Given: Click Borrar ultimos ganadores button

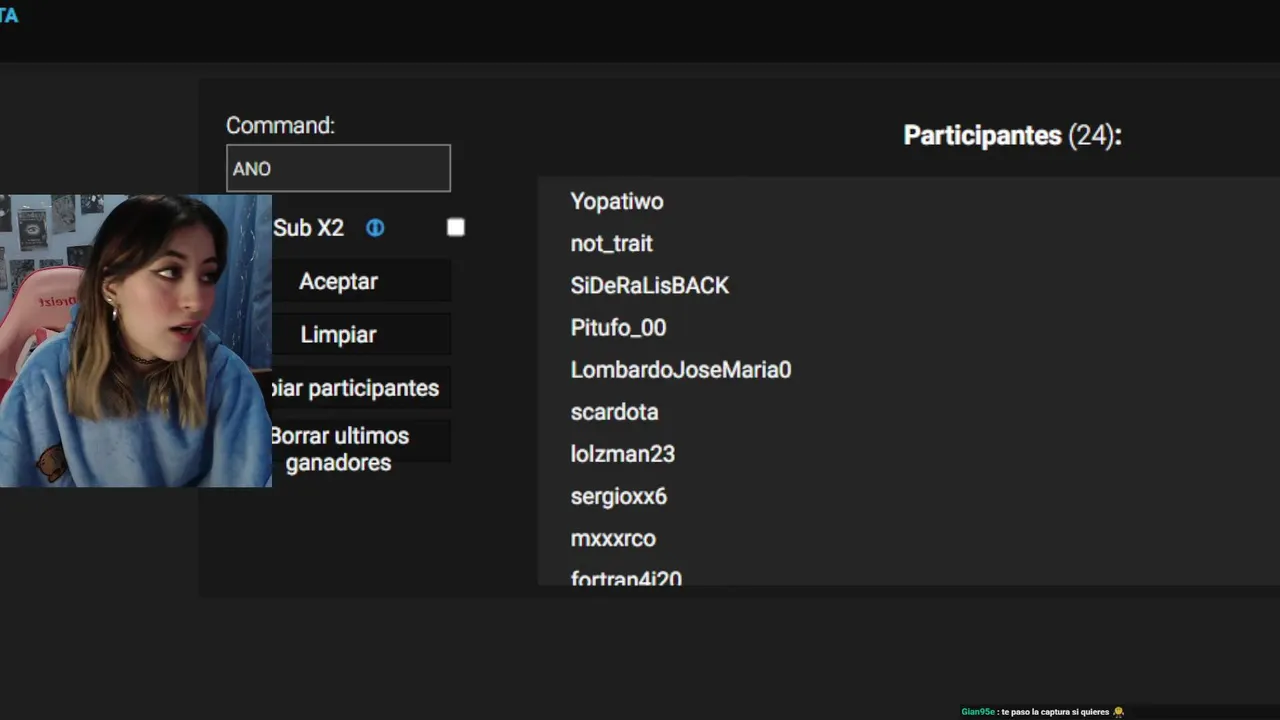Looking at the screenshot, I should 340,449.
